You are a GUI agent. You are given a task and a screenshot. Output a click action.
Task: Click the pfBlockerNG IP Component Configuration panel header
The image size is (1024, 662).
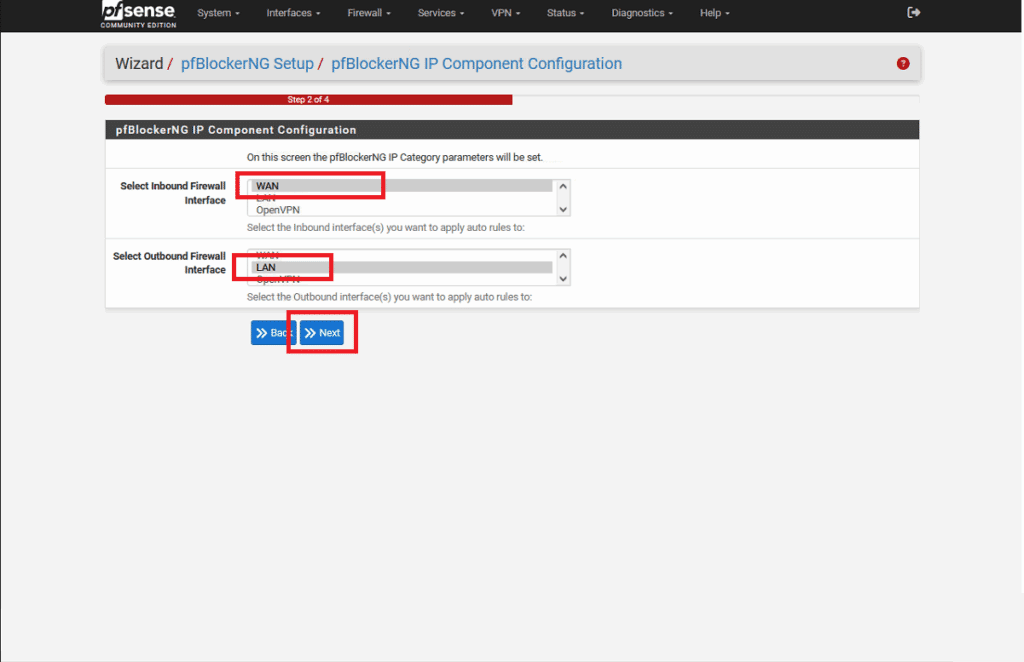512,129
